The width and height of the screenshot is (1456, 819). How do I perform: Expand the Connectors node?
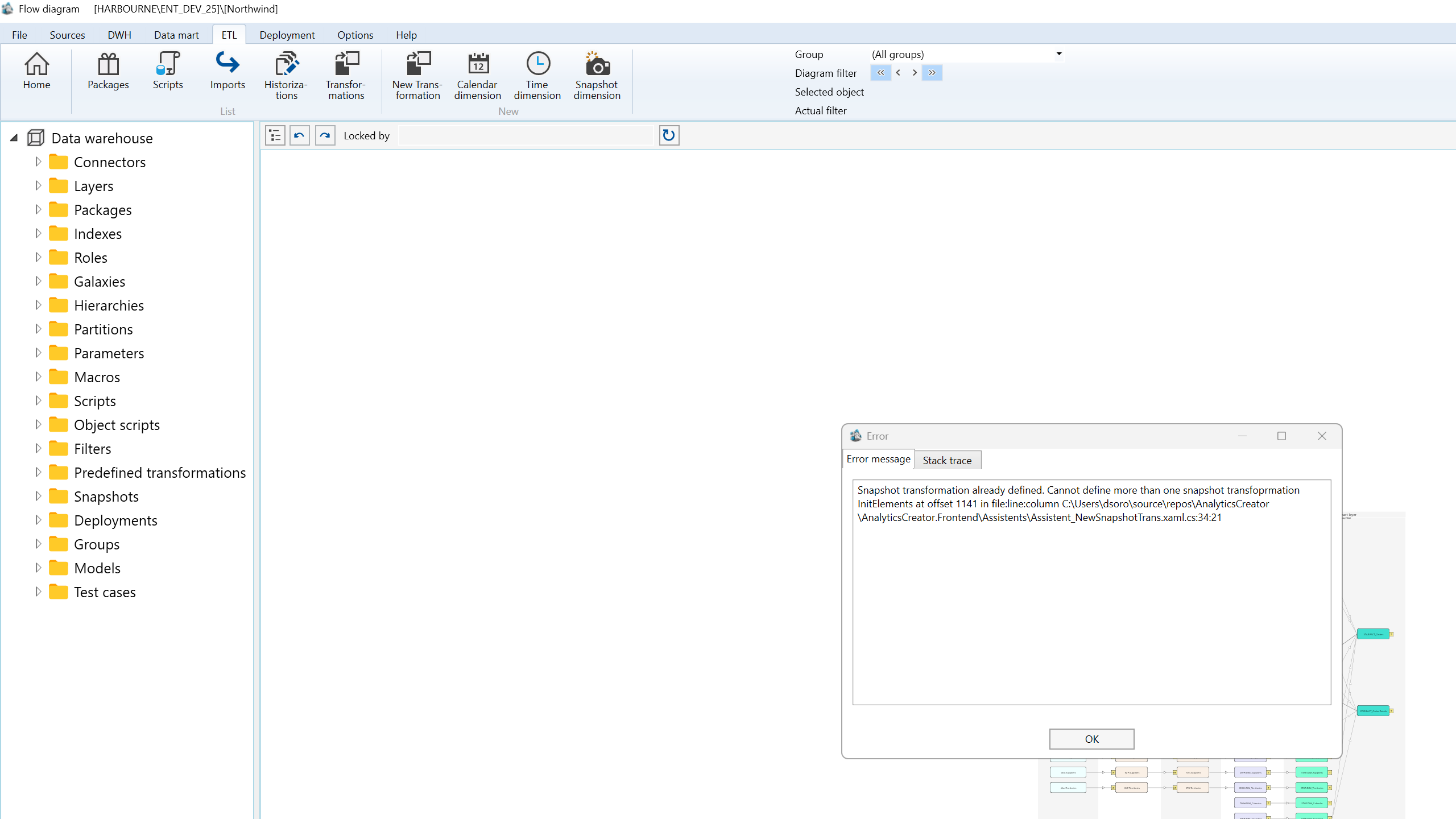click(x=38, y=162)
